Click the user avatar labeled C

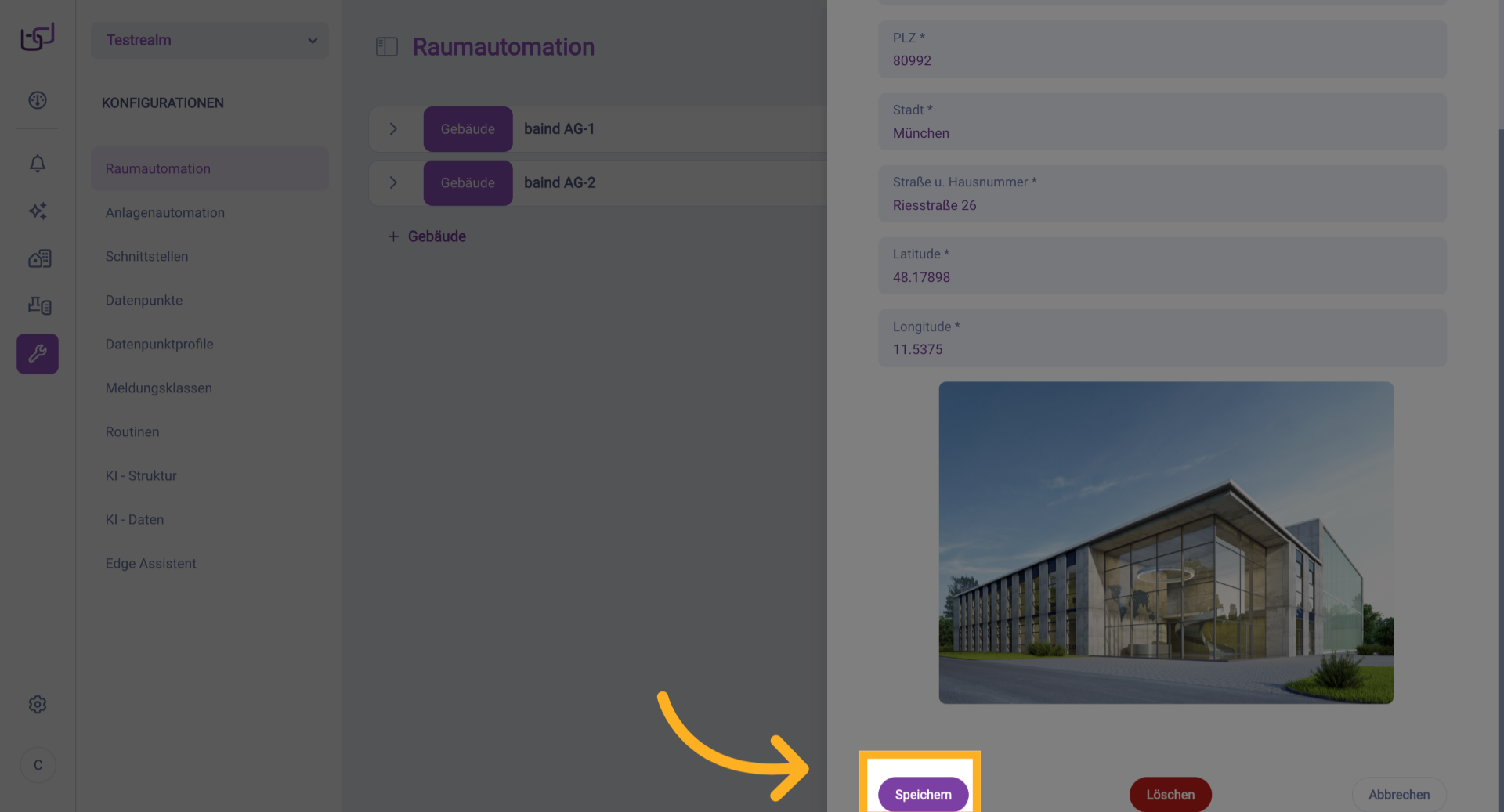point(38,765)
